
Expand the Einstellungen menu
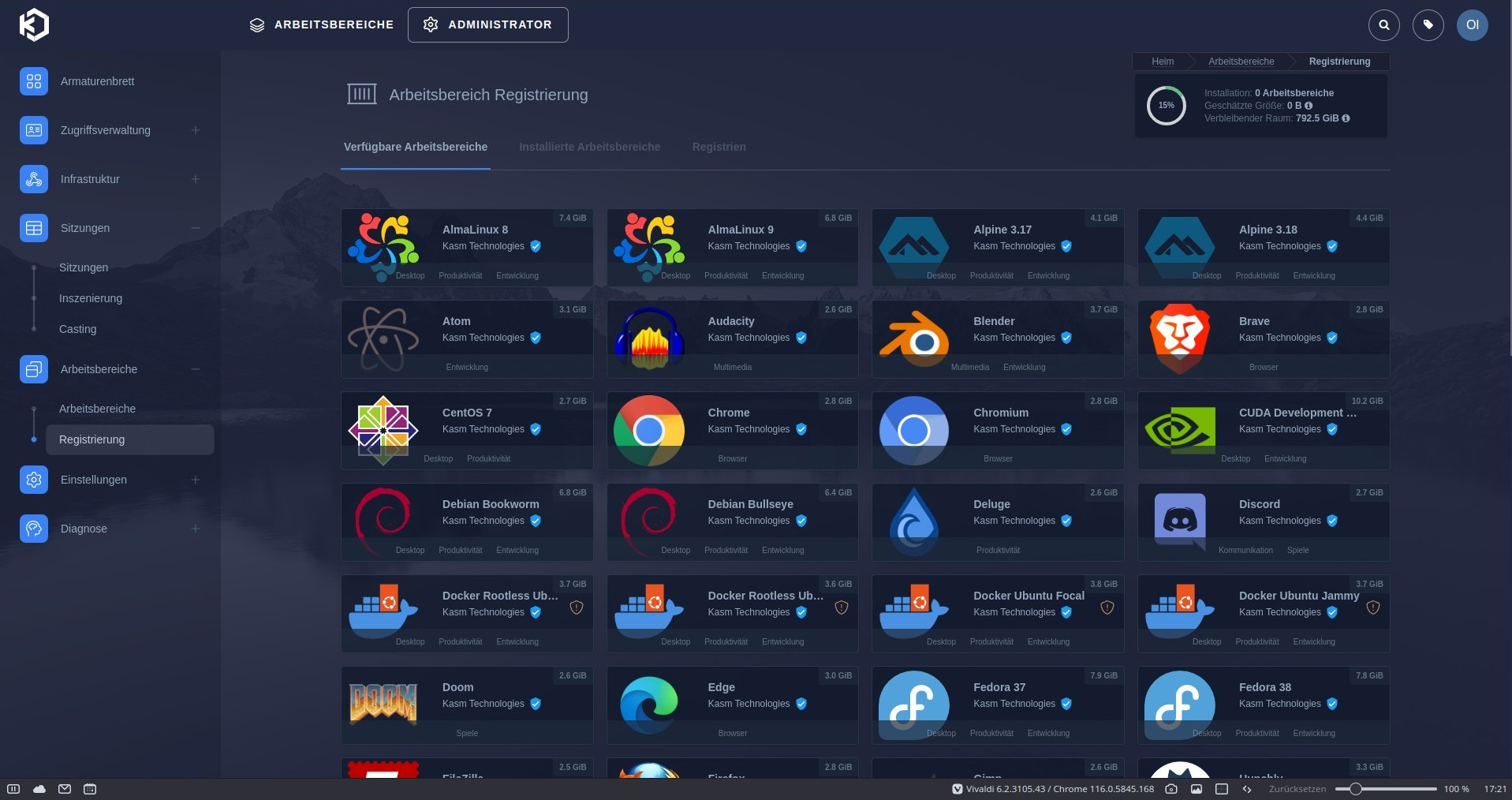(x=196, y=480)
